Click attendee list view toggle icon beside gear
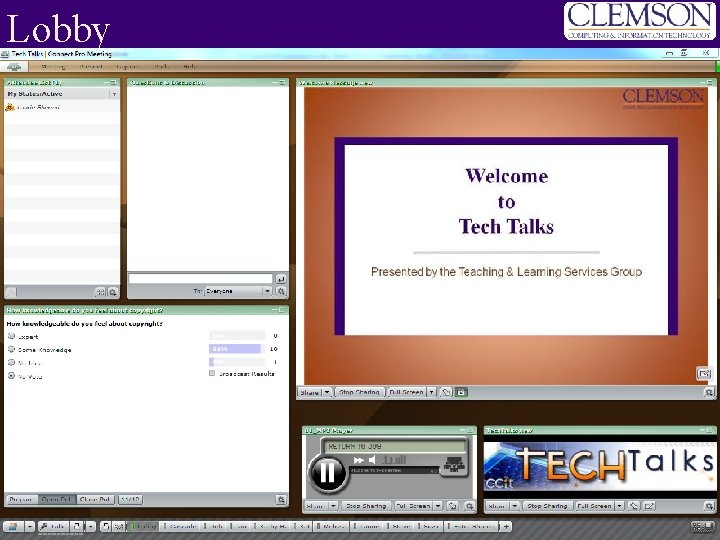720x540 pixels. (100, 292)
